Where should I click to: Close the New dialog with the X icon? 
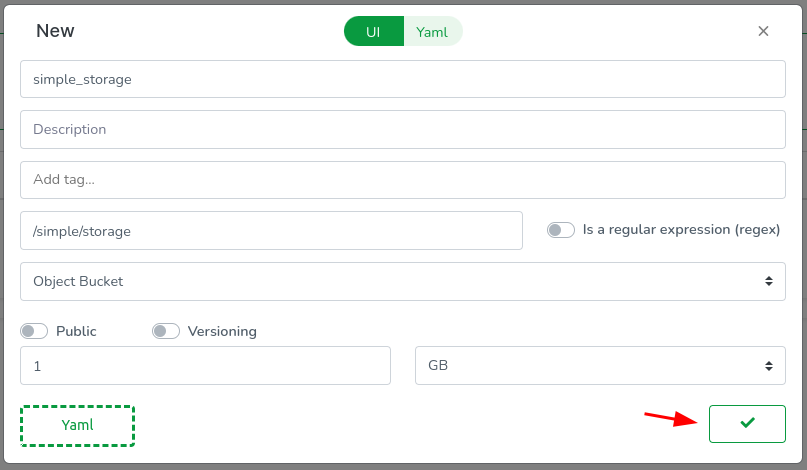(x=763, y=31)
